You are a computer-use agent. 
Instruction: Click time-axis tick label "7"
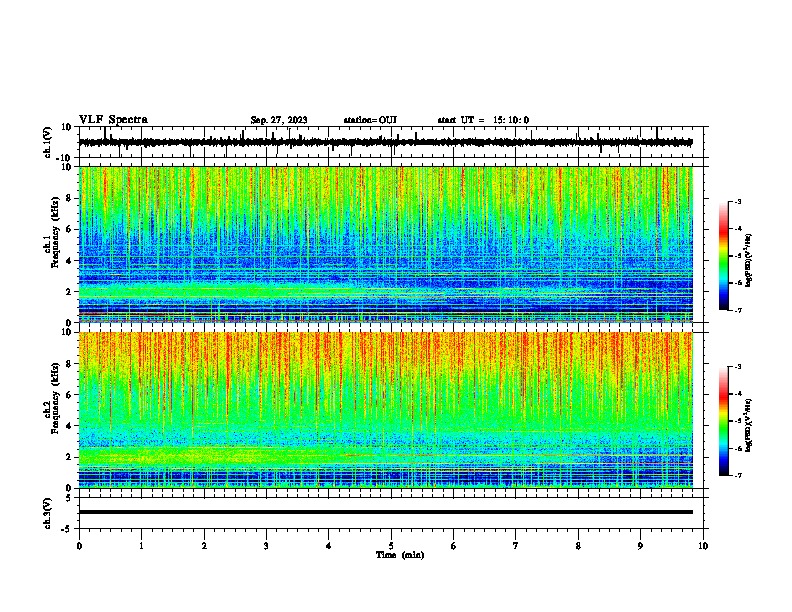(x=516, y=546)
